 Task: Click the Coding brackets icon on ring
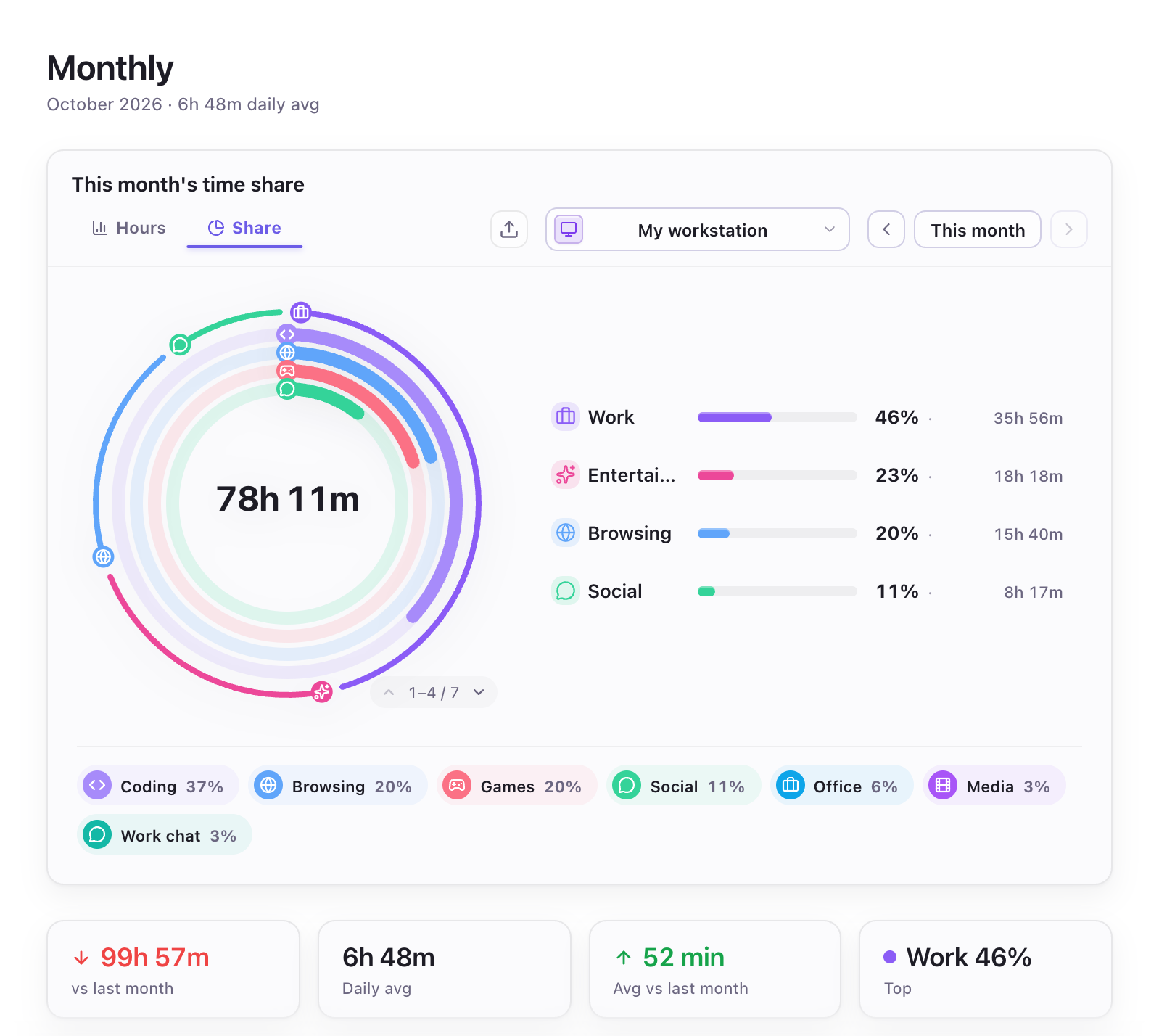287,334
